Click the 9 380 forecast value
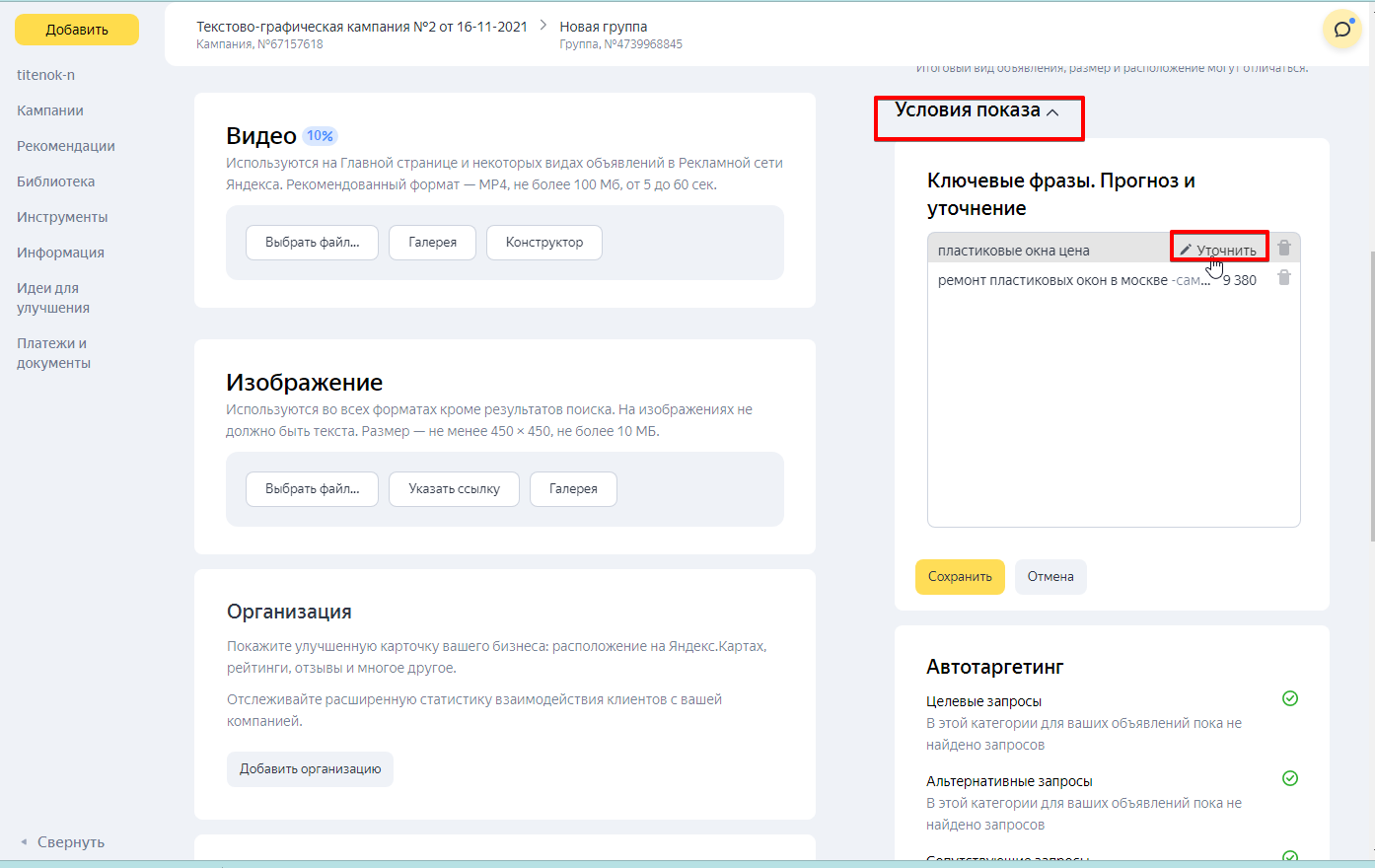 coord(1240,280)
